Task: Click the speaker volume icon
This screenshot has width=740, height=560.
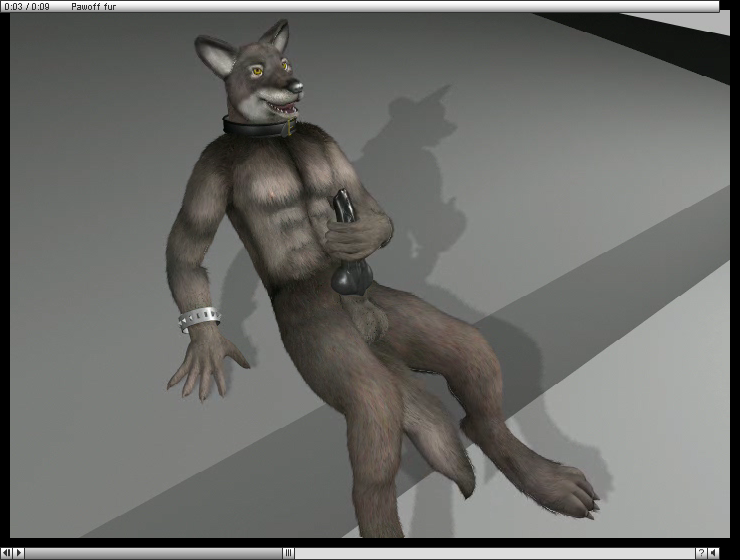Action: 714,553
